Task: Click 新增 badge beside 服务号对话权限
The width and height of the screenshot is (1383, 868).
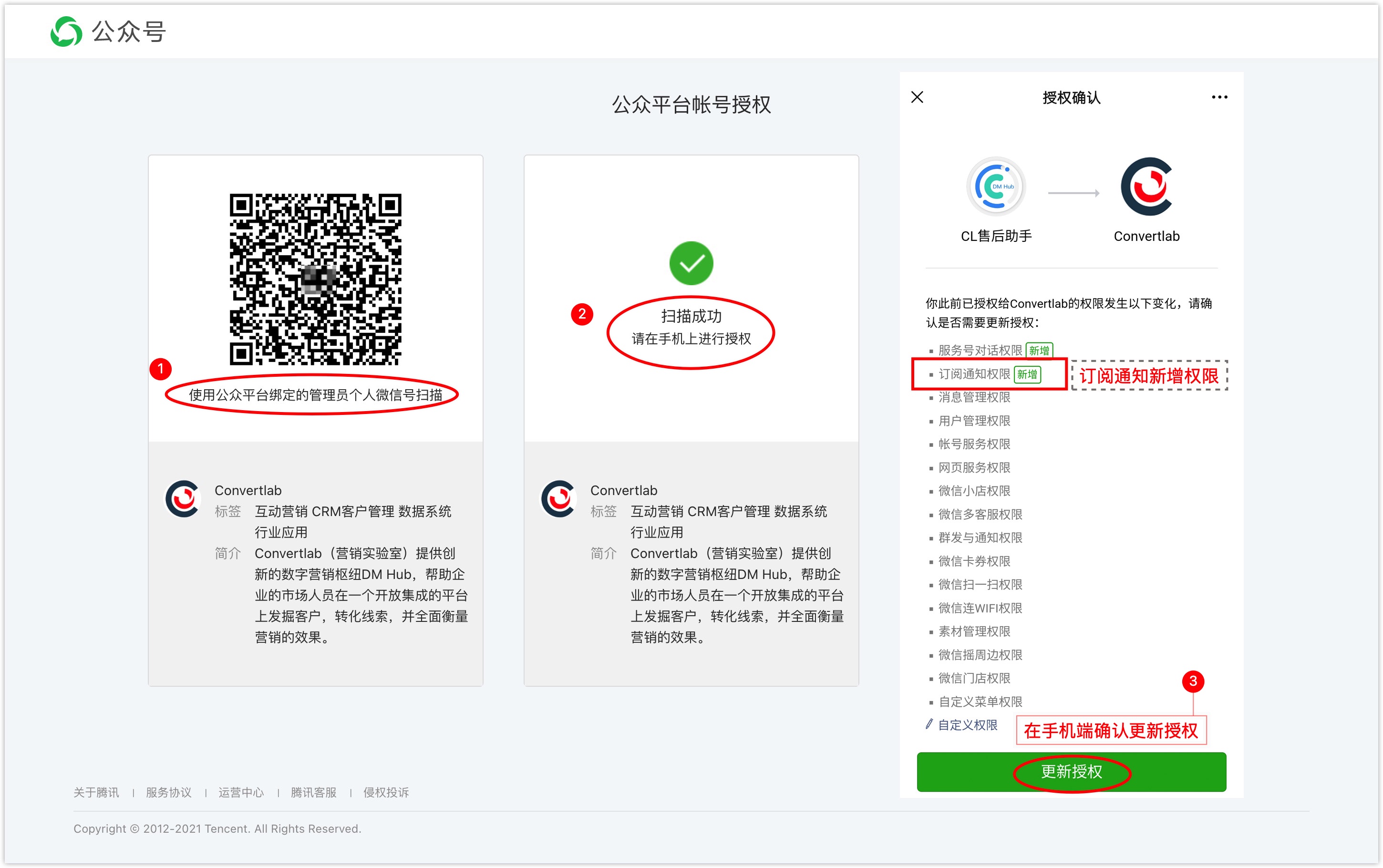Action: (1039, 350)
